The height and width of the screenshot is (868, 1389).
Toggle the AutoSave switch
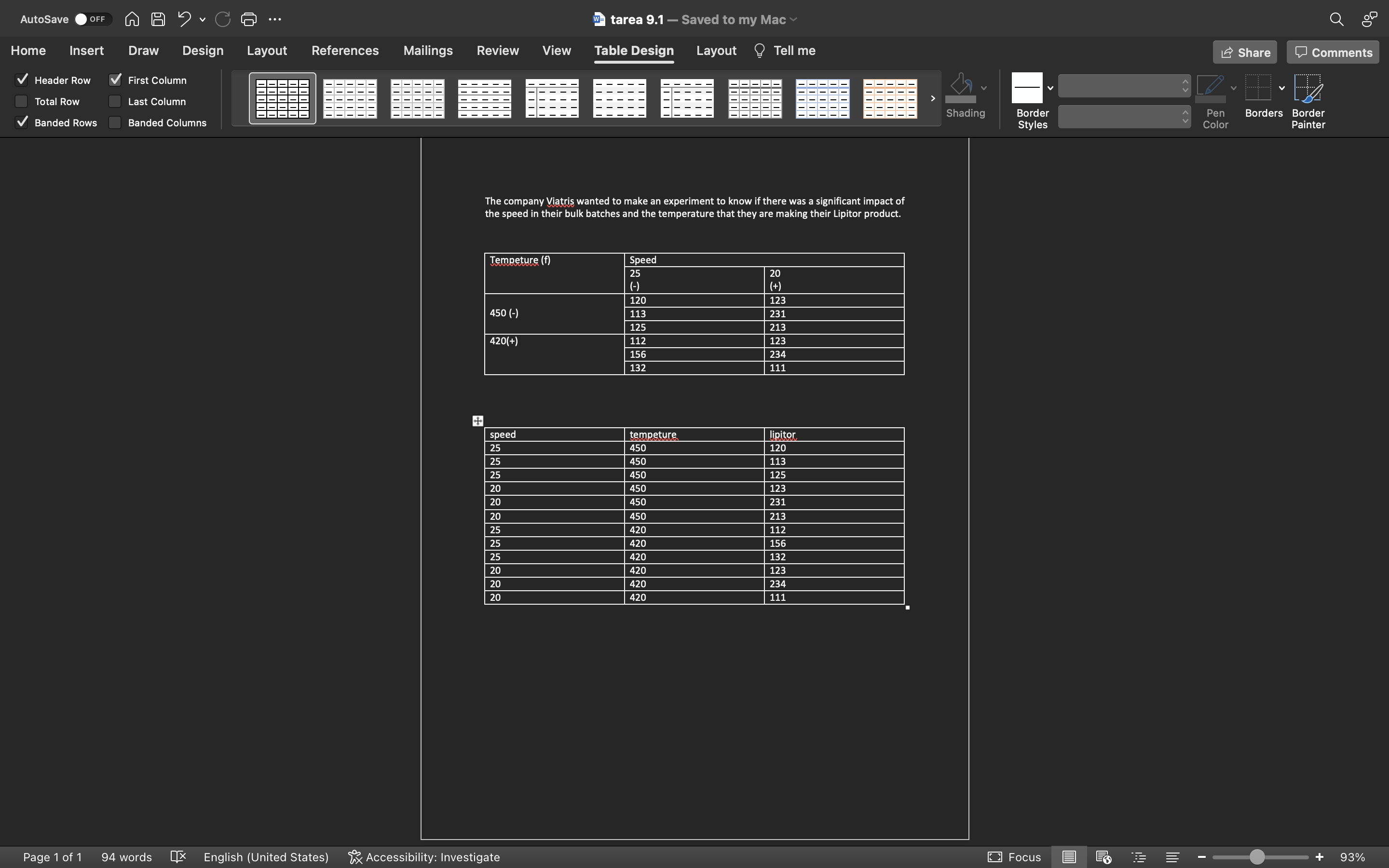[92, 19]
